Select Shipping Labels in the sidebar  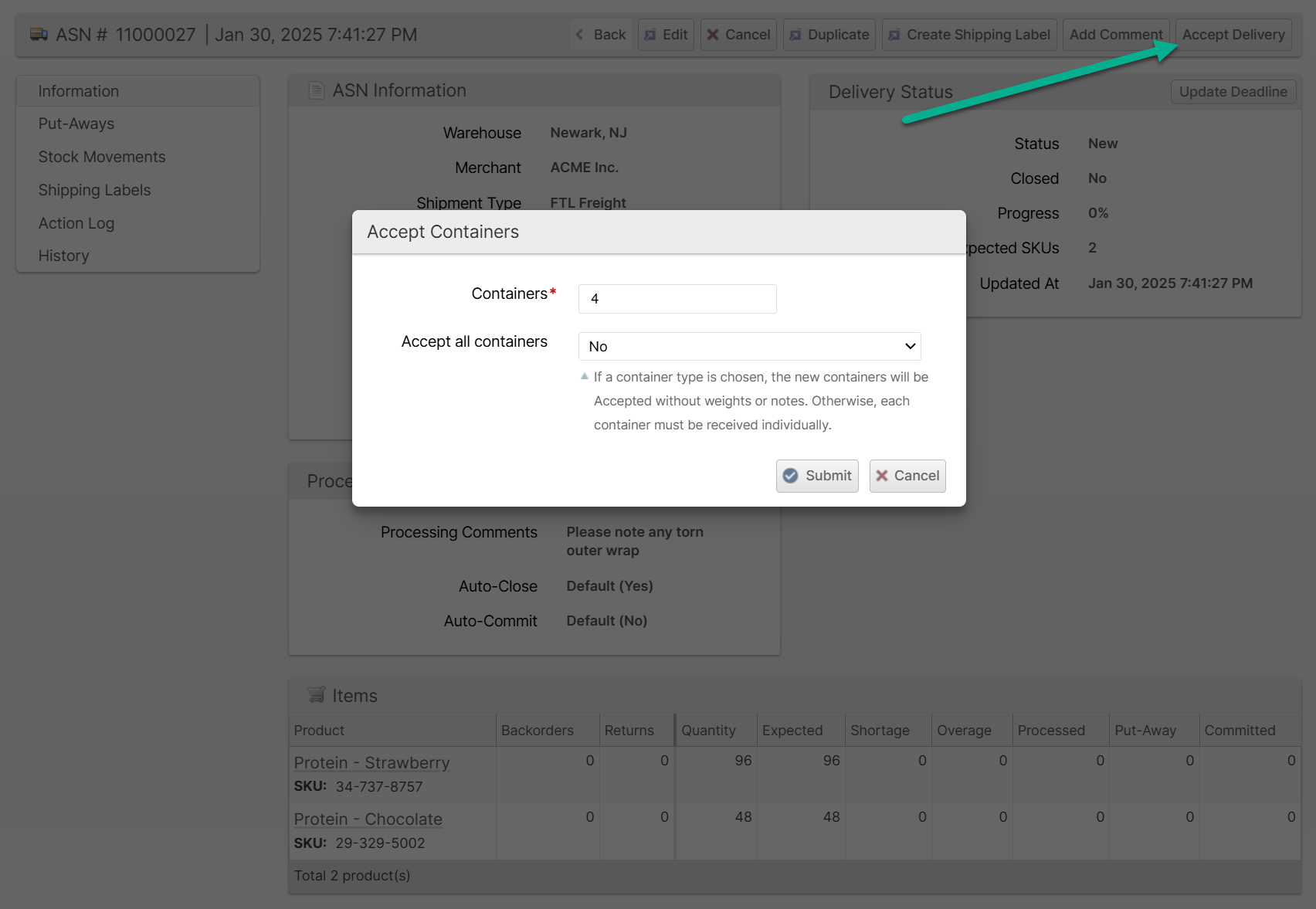94,190
